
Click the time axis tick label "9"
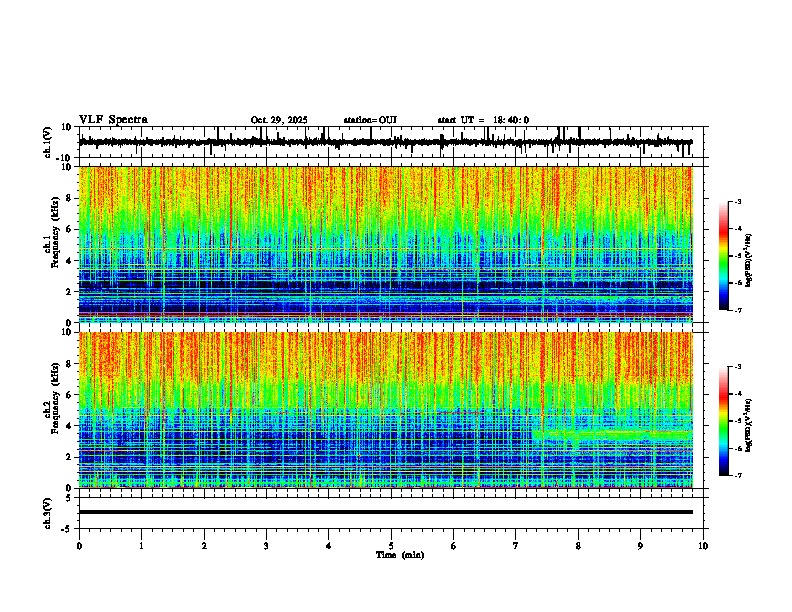point(640,546)
